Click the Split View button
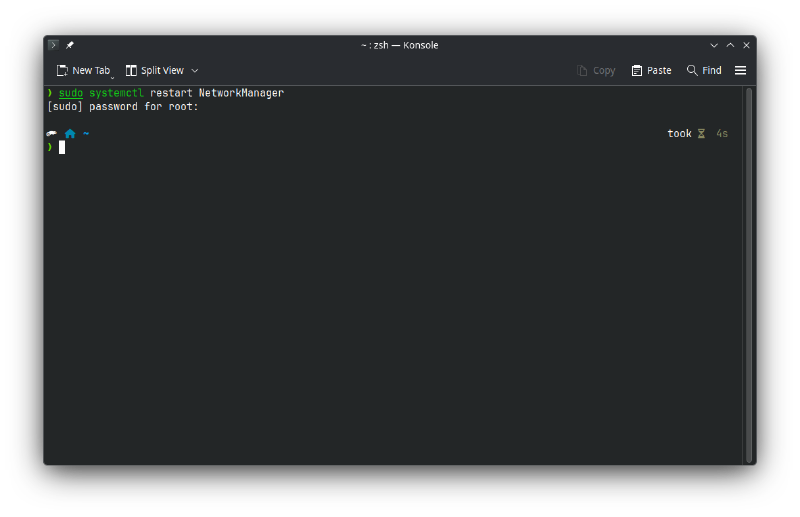 click(155, 71)
